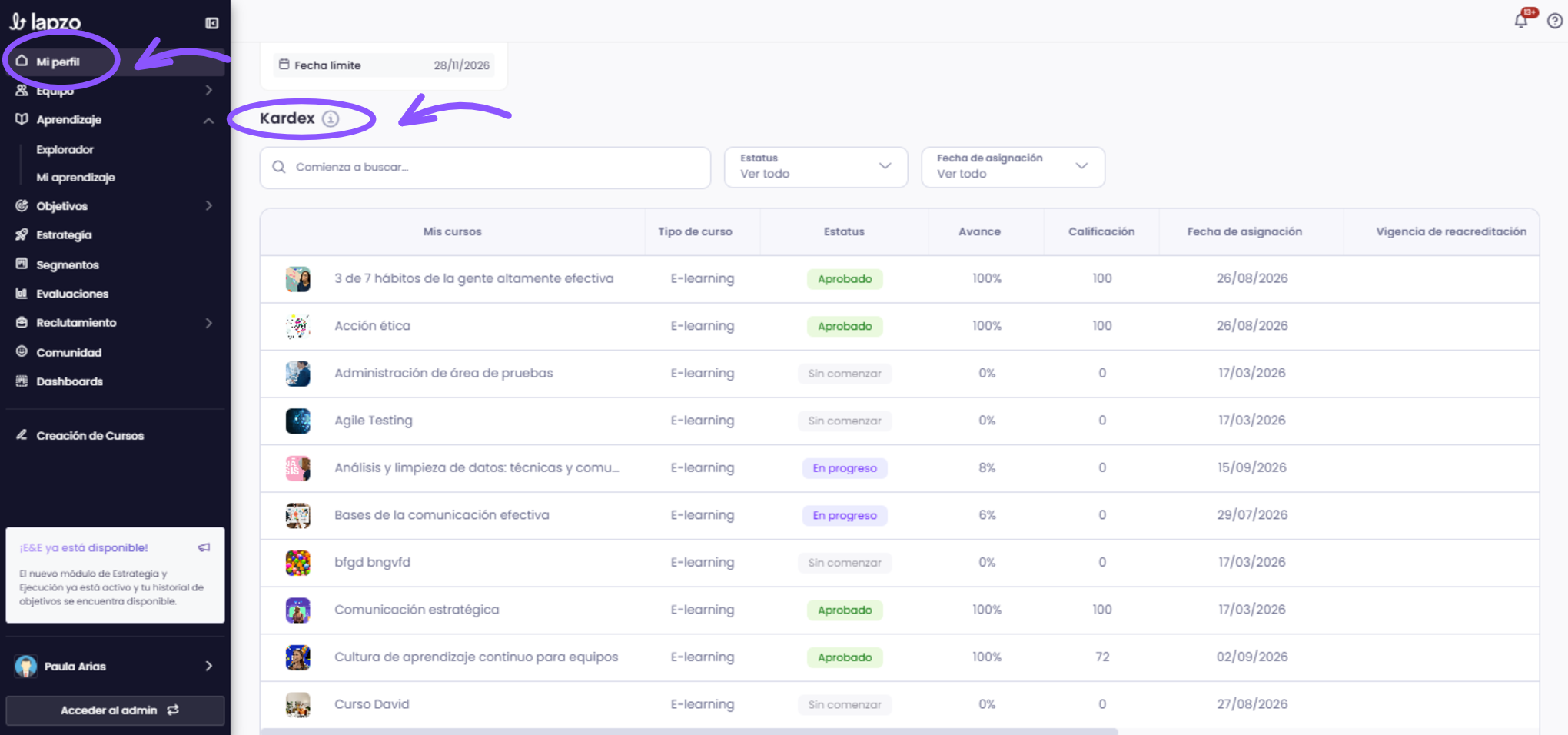Expand the Reclutamiento submenu chevron
Image resolution: width=1568 pixels, height=735 pixels.
pos(209,323)
